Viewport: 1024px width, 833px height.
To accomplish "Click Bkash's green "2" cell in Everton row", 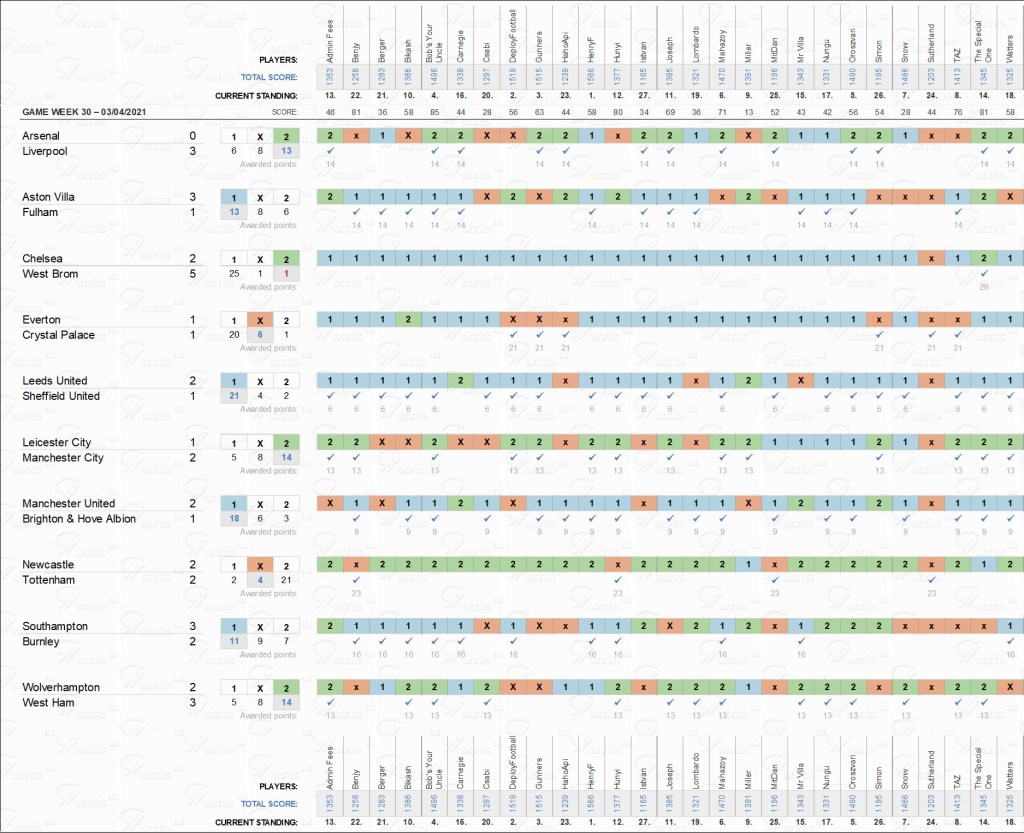I will pyautogui.click(x=408, y=320).
